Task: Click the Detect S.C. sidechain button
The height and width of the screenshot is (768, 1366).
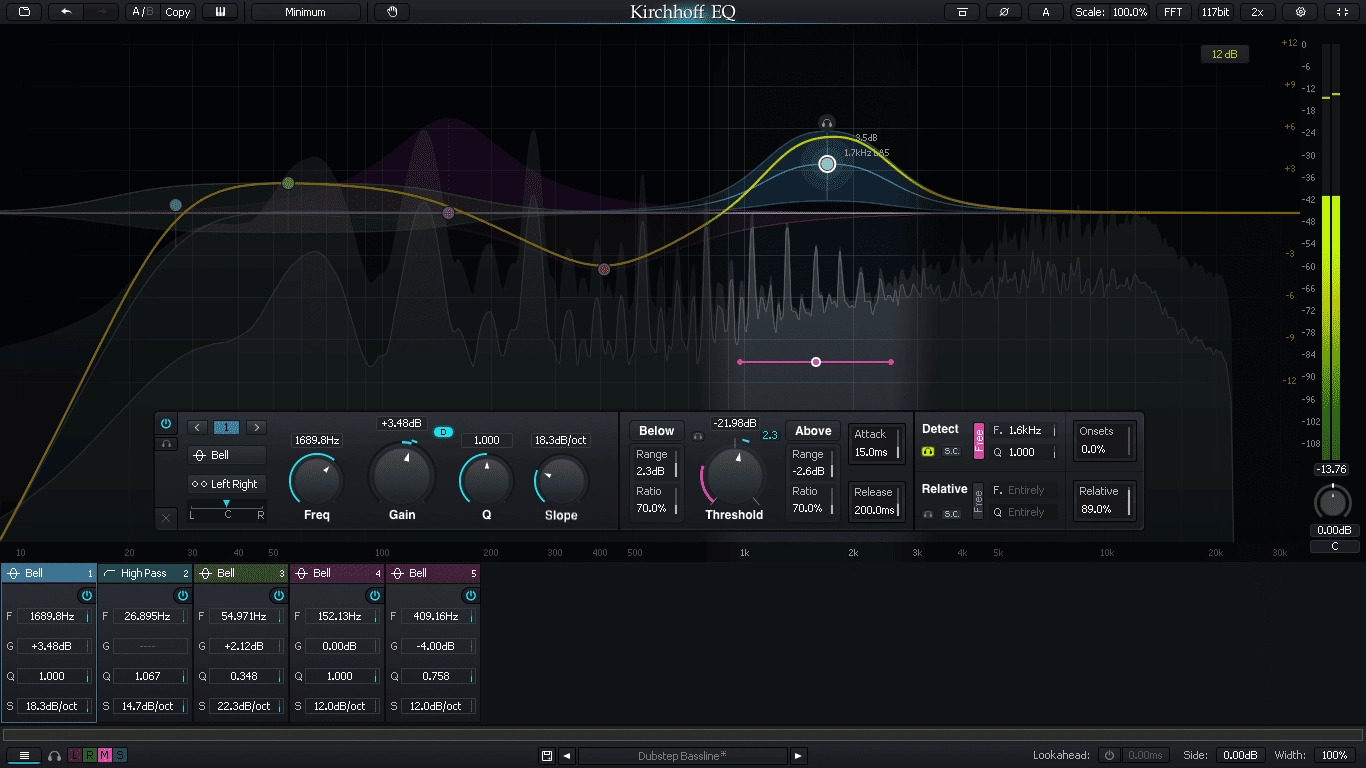Action: pos(952,451)
